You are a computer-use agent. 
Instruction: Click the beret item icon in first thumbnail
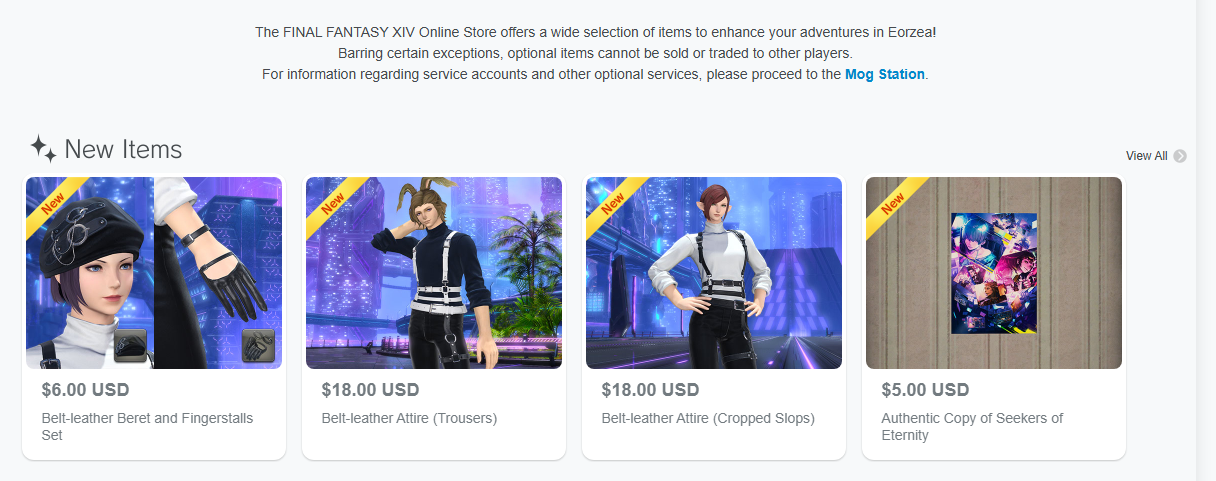pyautogui.click(x=131, y=346)
